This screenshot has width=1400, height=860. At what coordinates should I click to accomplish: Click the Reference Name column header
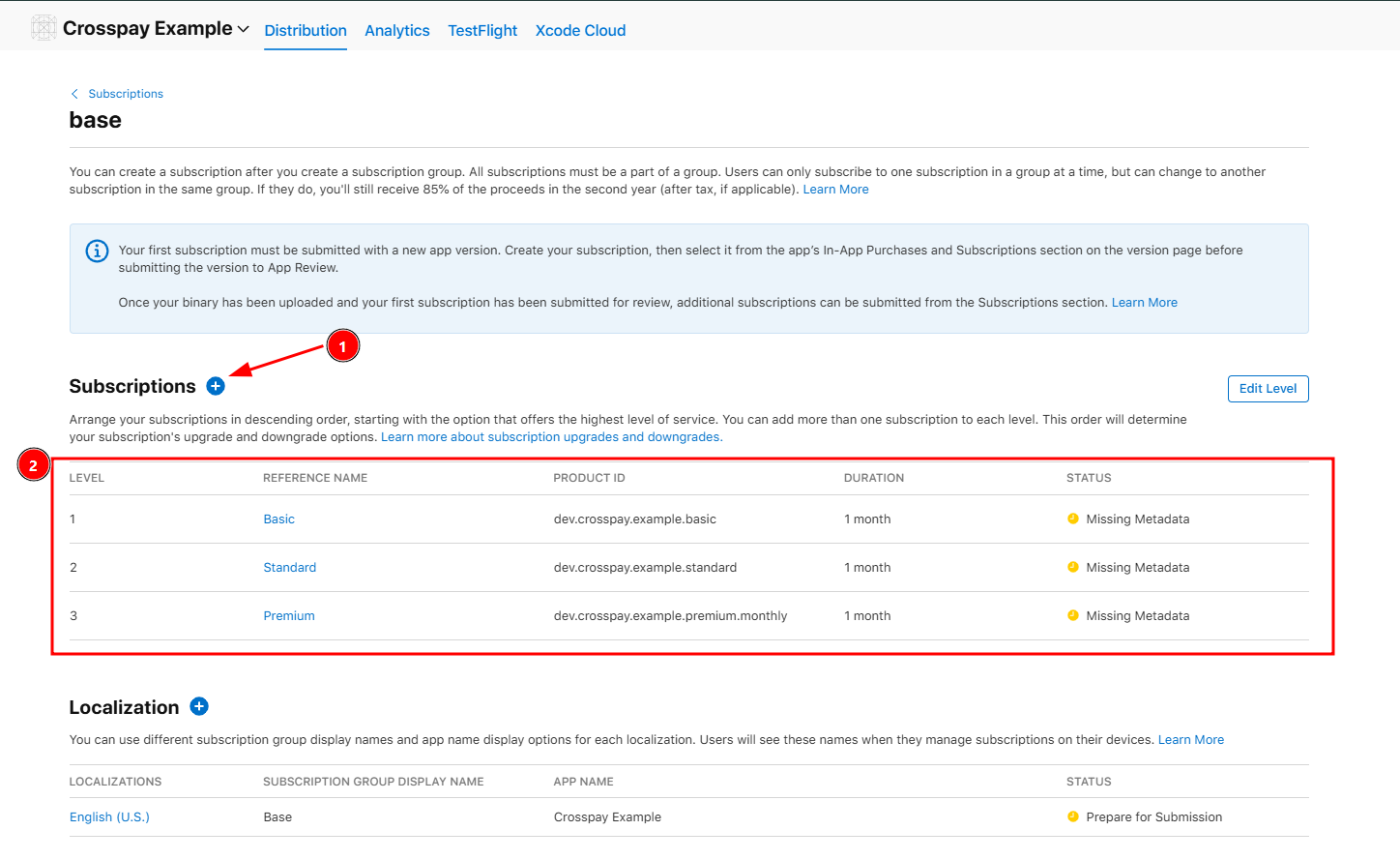pyautogui.click(x=315, y=478)
